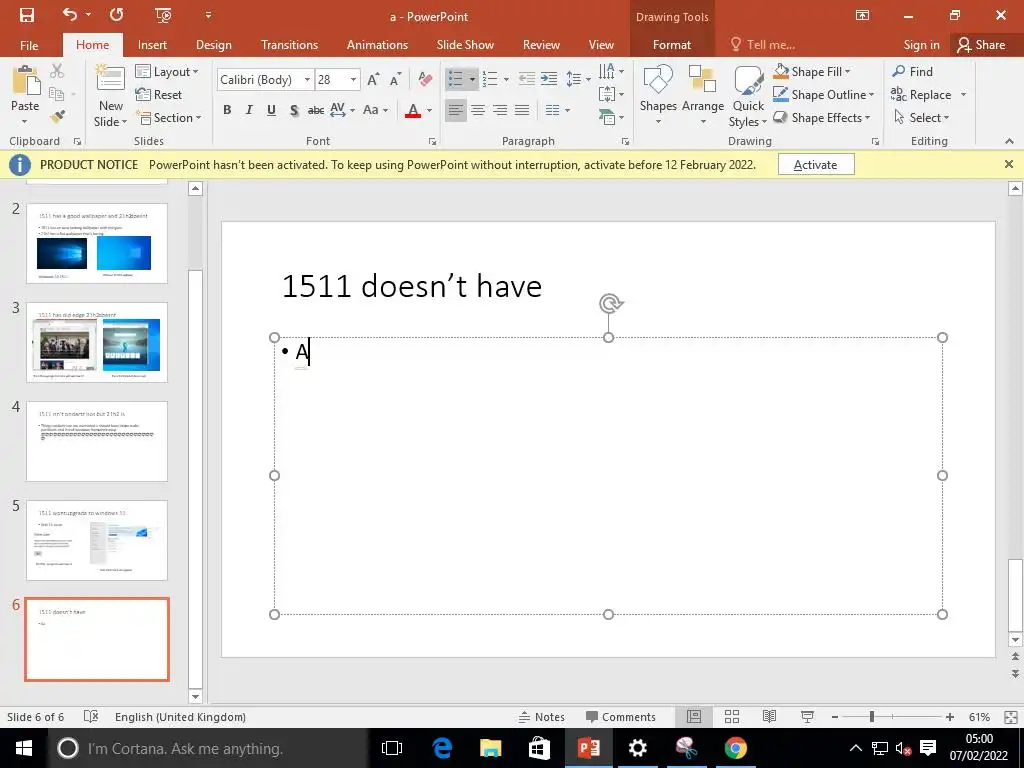Increase list indent level
1024x768 pixels.
point(549,79)
